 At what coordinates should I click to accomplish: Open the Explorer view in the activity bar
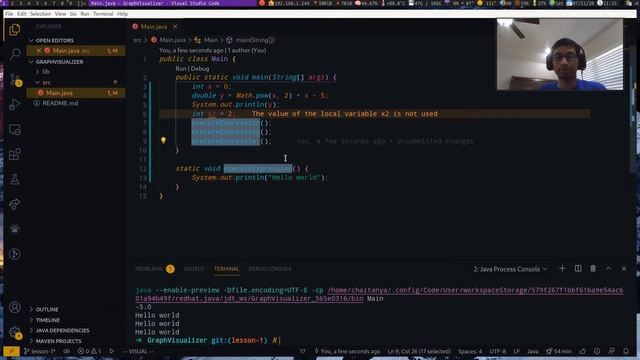pyautogui.click(x=15, y=30)
